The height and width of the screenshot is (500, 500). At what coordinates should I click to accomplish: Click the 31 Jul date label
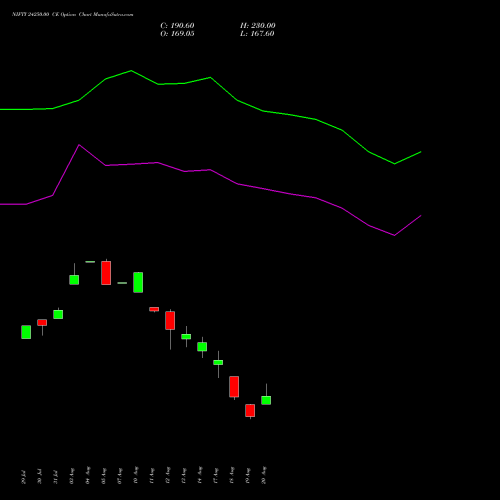pos(55,477)
